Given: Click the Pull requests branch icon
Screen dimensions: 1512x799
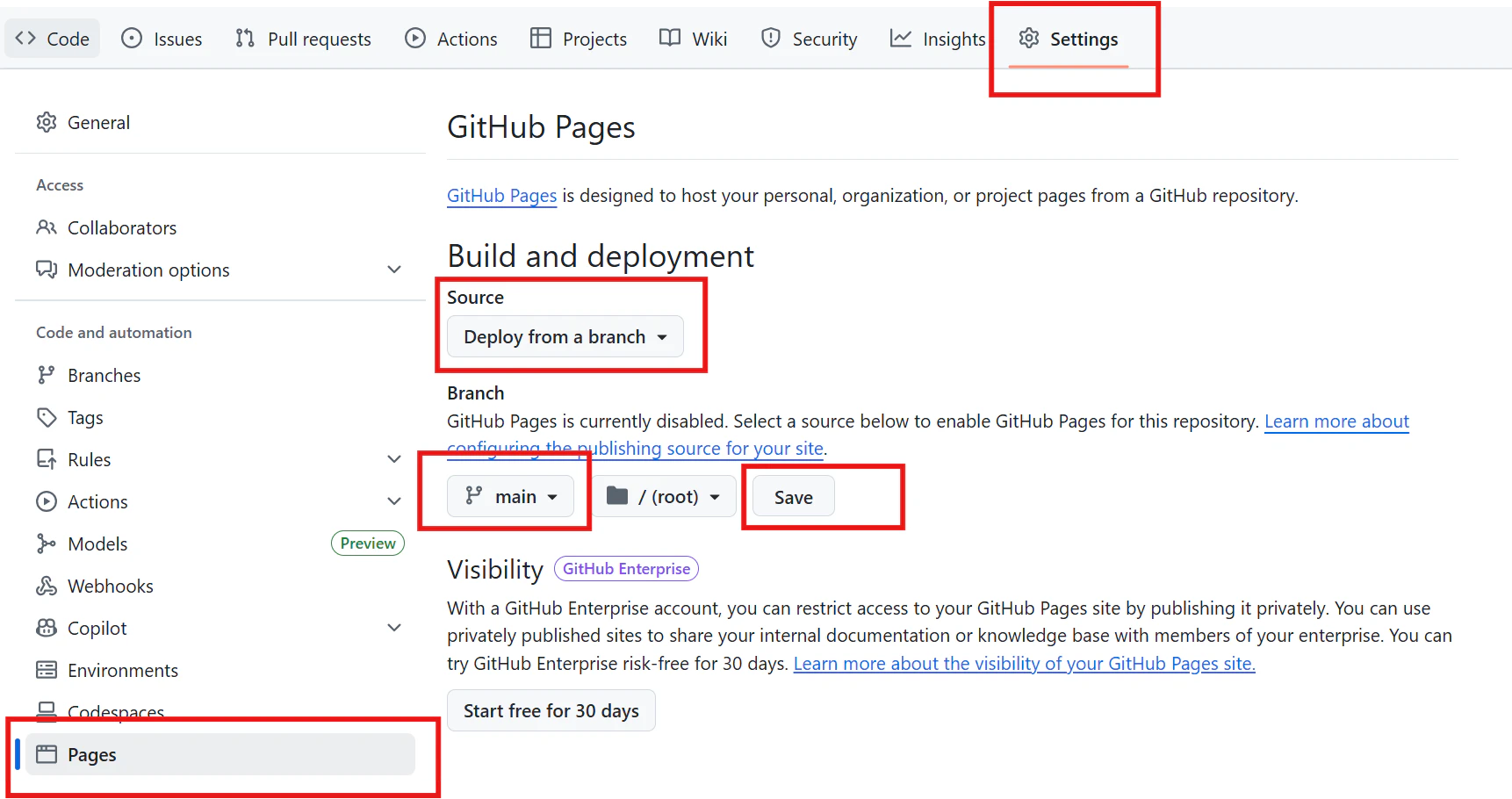Looking at the screenshot, I should pos(245,39).
